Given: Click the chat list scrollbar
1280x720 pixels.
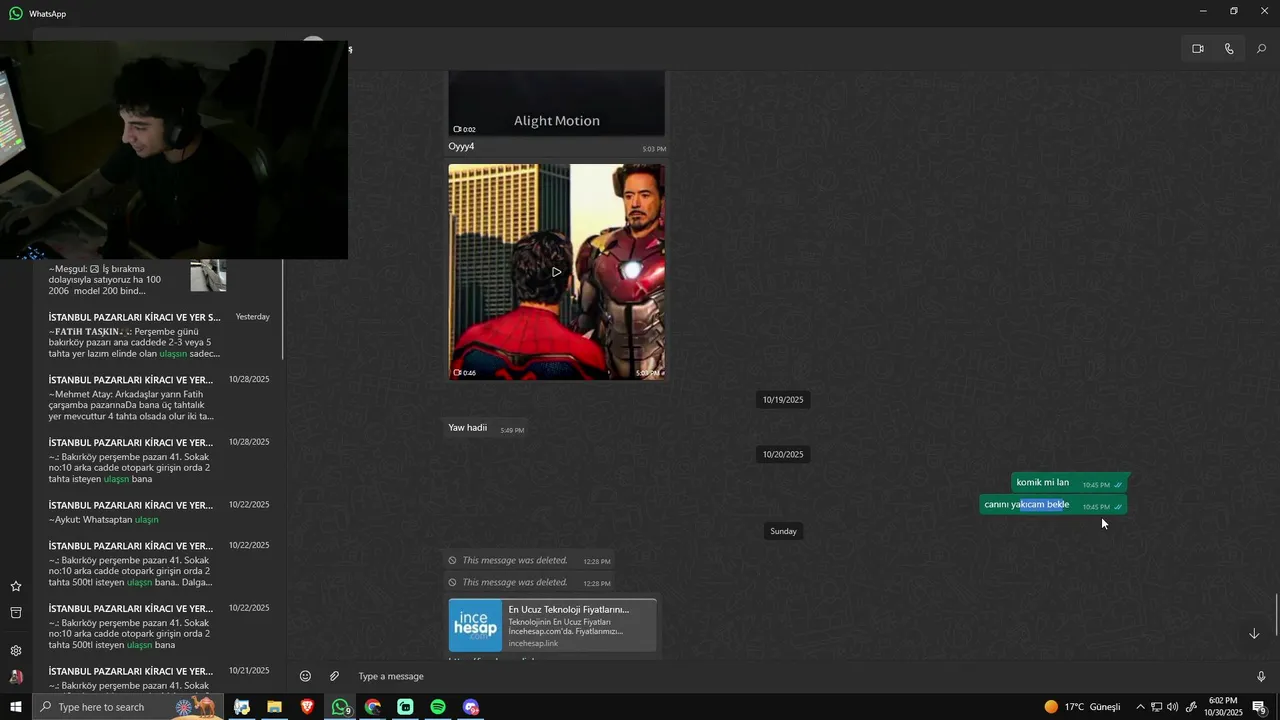Looking at the screenshot, I should (x=284, y=310).
